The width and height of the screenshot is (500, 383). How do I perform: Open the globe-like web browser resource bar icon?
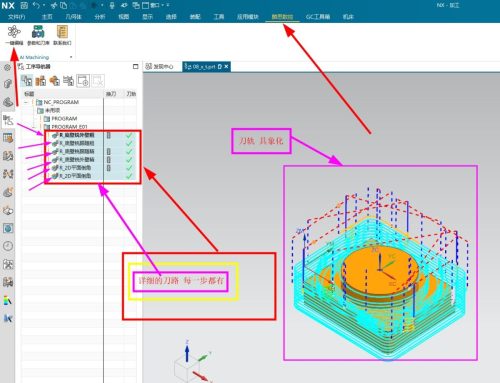coord(8,228)
